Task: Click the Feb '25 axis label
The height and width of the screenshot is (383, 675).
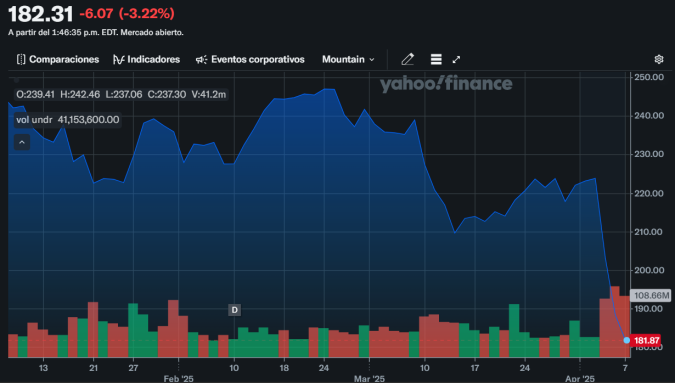Action: coord(179,379)
